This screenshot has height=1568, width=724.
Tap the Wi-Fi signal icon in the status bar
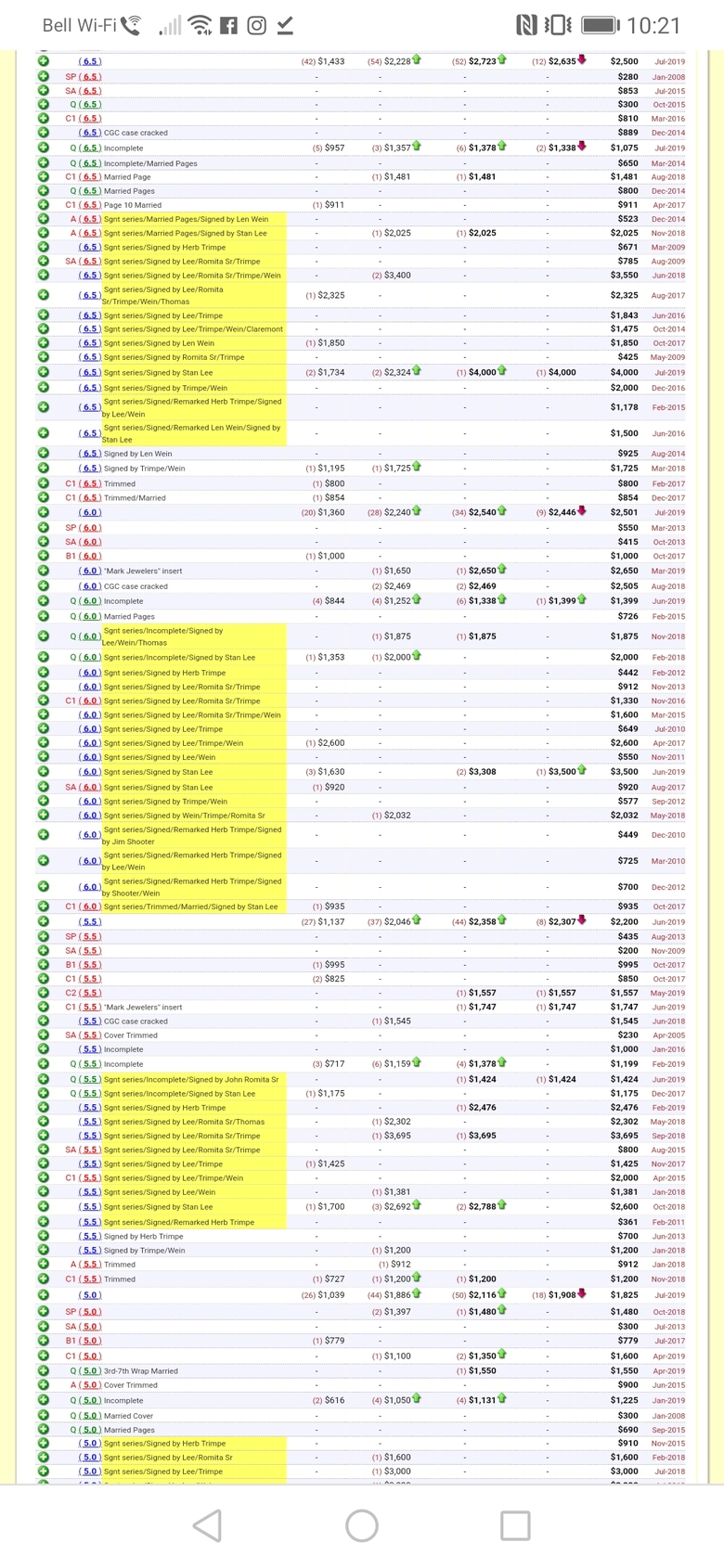click(200, 25)
